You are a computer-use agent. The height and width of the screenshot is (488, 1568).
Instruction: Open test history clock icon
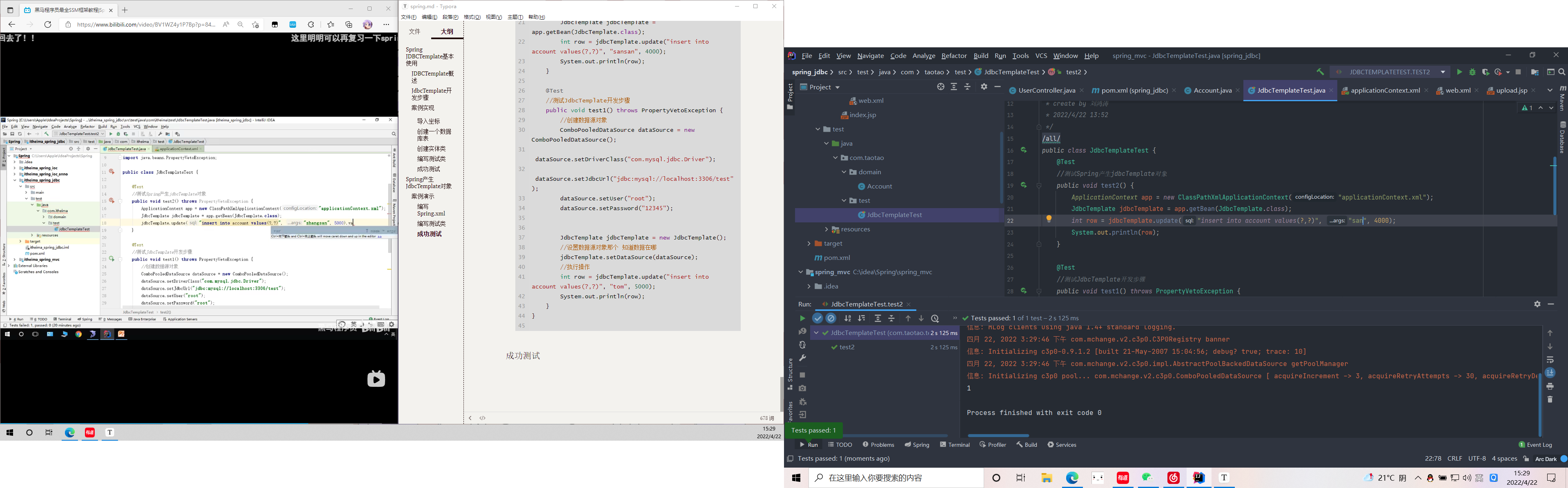[935, 318]
